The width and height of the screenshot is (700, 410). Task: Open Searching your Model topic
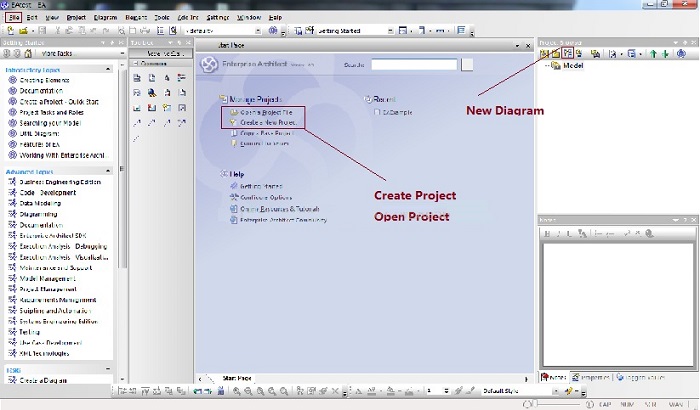pos(50,123)
